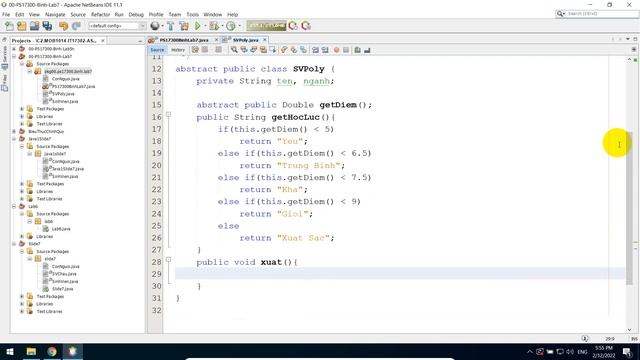640x360 pixels.
Task: Click the Find Previous Occurrence icon
Action: (x=244, y=50)
